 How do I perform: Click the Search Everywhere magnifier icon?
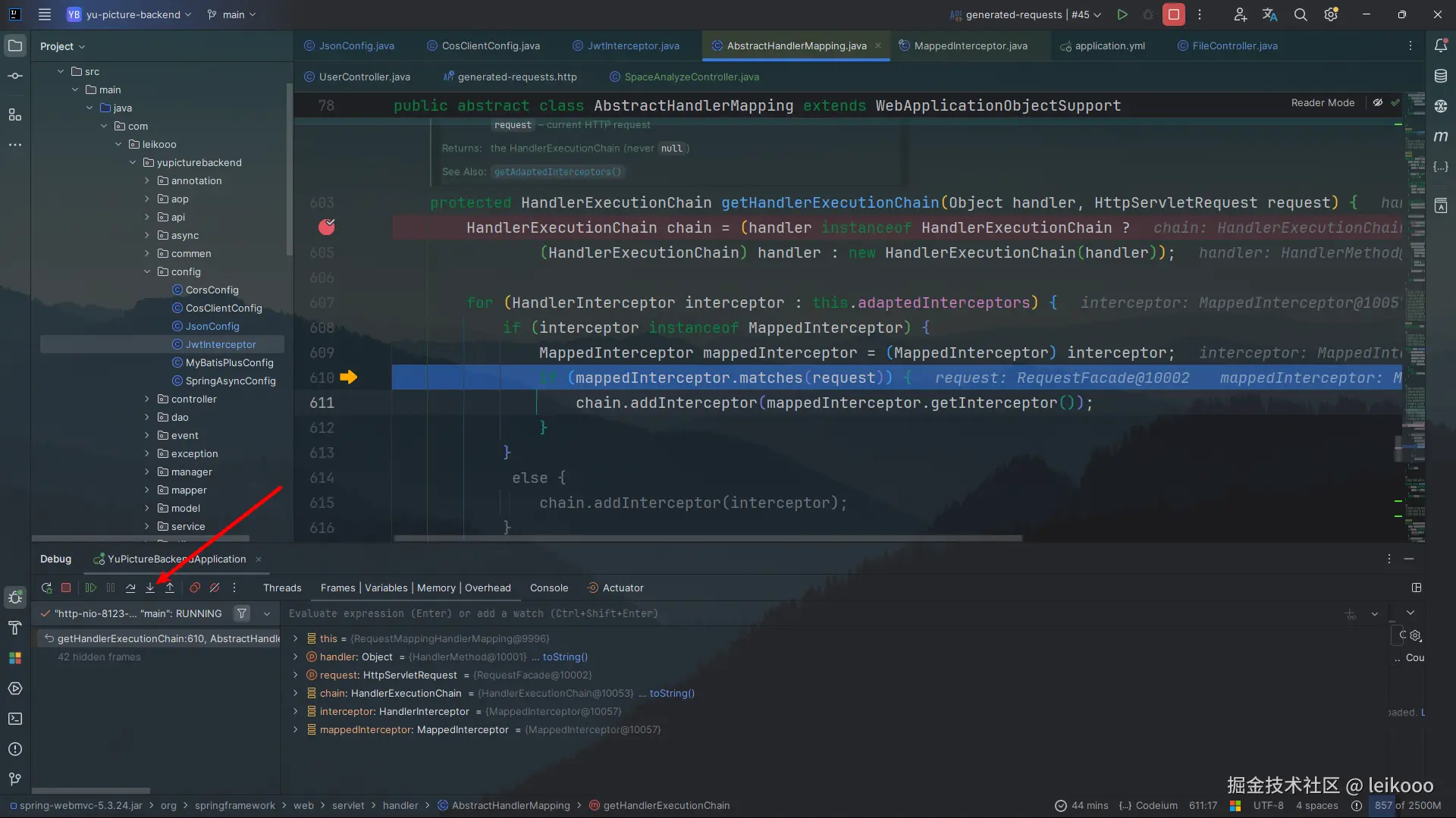[x=1301, y=14]
